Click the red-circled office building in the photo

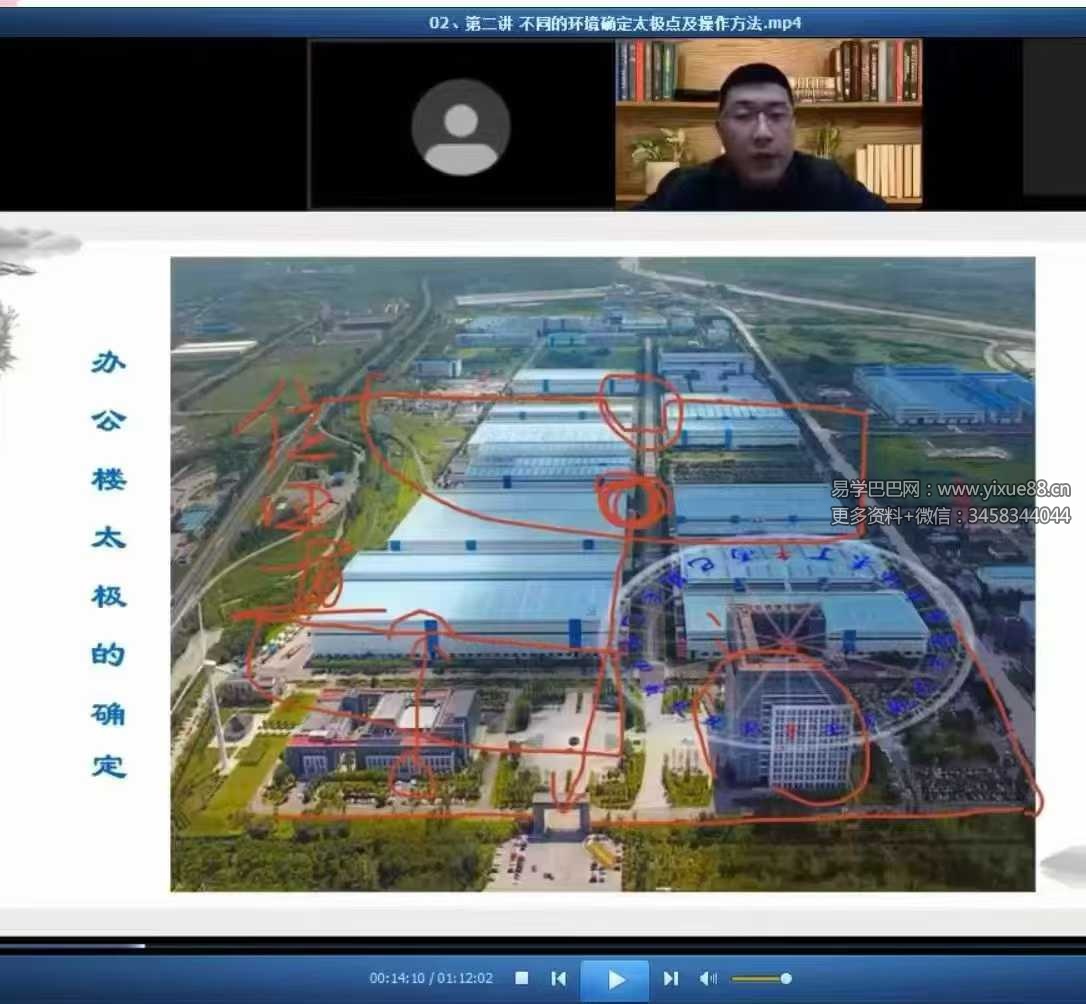coord(790,730)
